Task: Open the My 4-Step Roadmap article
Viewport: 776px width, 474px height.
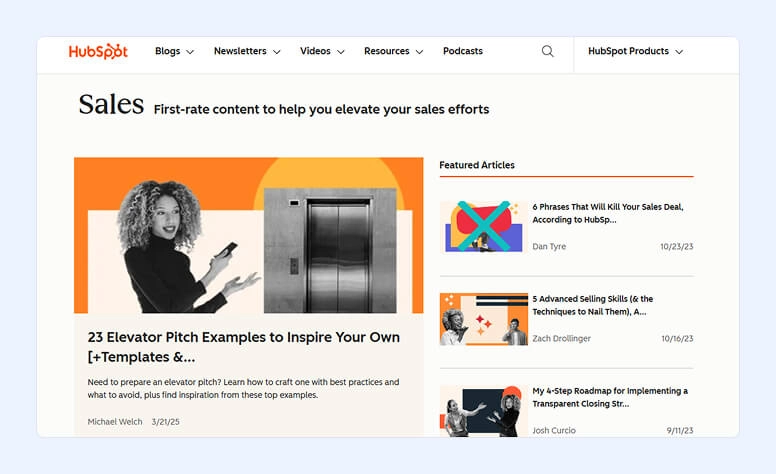Action: 610,397
